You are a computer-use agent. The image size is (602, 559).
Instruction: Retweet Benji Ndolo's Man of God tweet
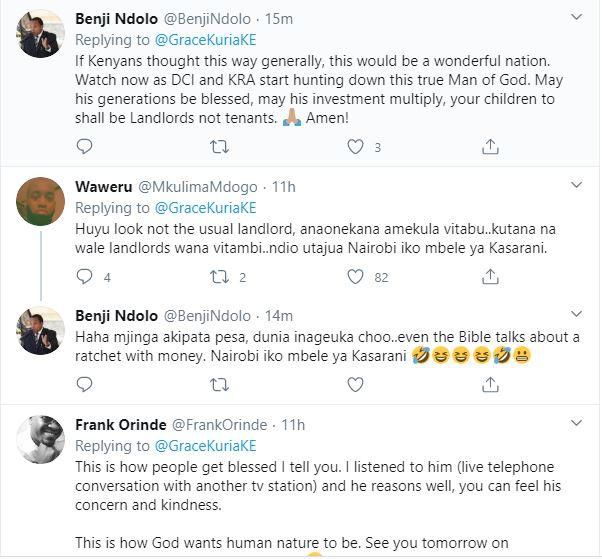220,147
